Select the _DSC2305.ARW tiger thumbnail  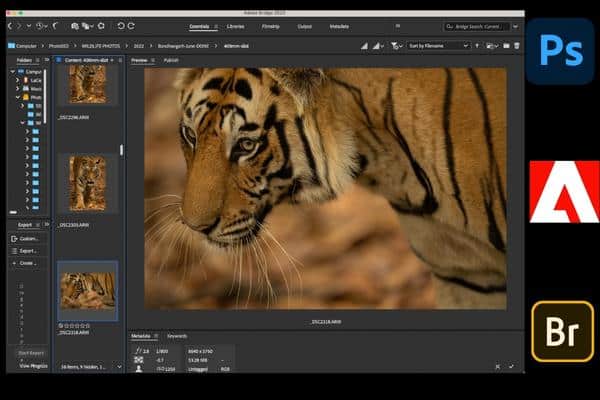[87, 183]
